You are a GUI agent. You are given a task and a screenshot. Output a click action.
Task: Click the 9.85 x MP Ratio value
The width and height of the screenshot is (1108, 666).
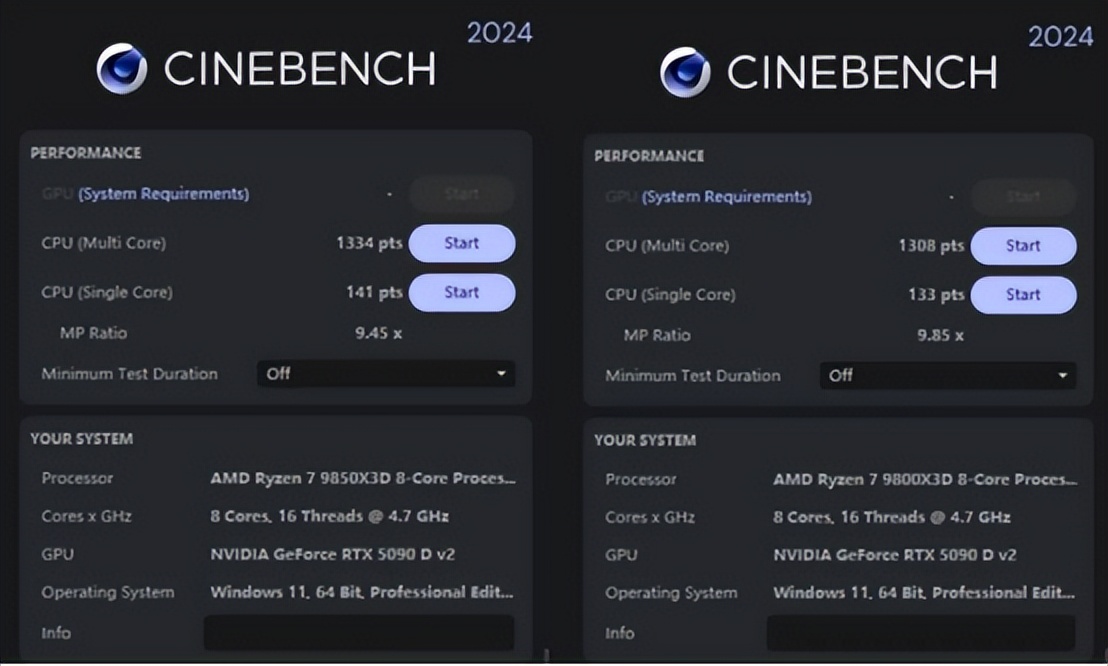pos(940,335)
